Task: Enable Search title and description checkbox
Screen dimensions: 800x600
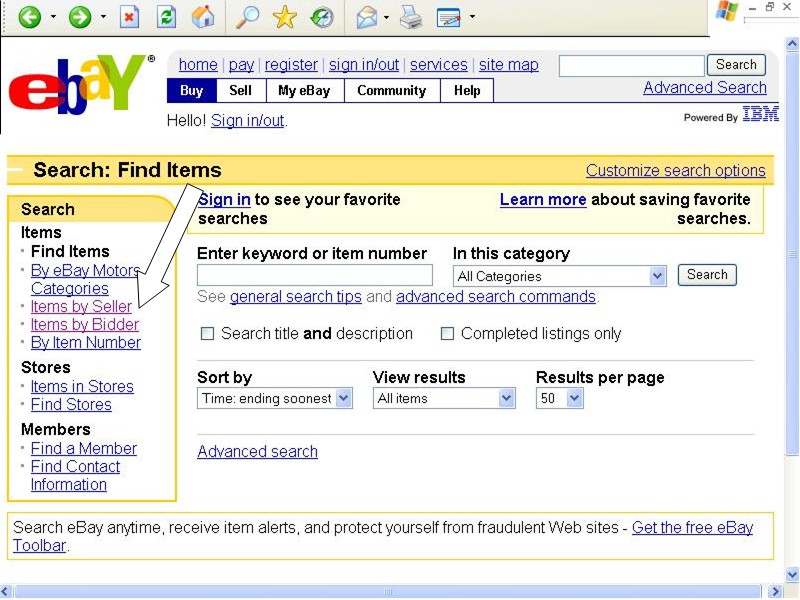Action: [x=207, y=334]
